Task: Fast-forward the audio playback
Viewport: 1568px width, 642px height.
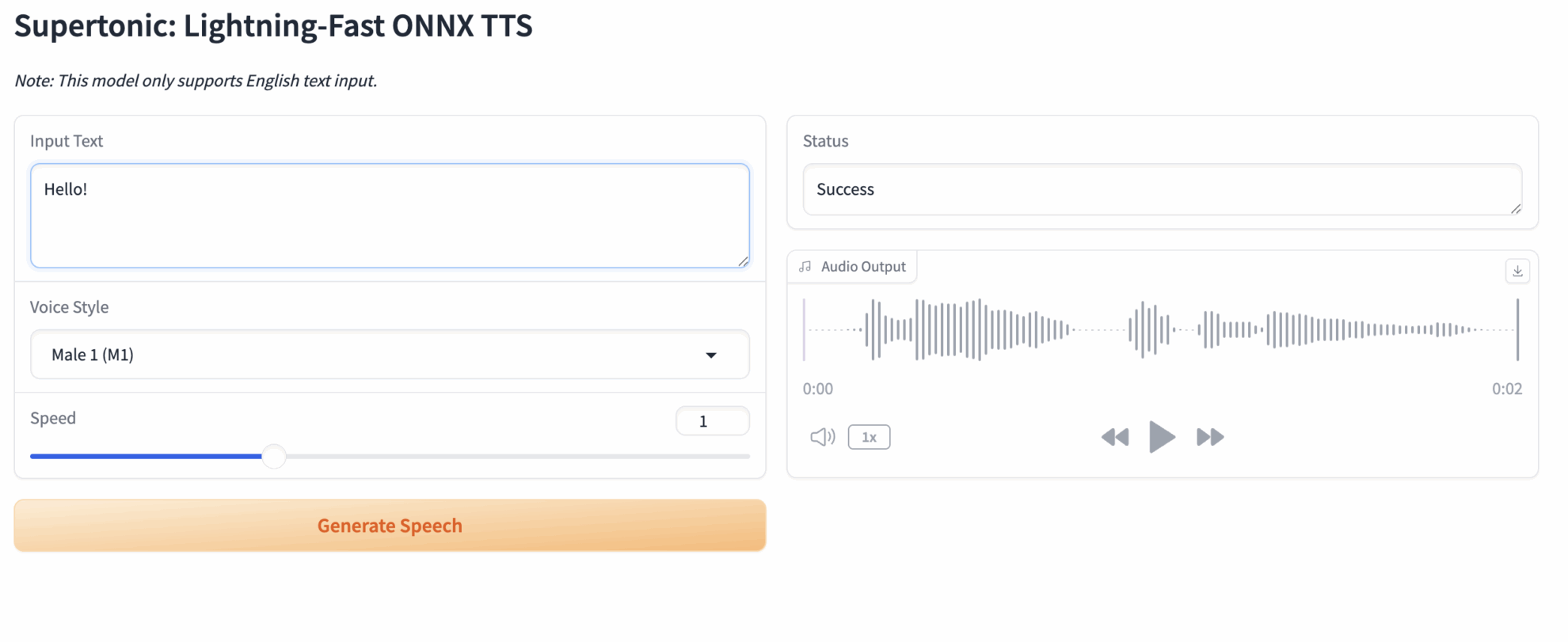Action: [1209, 437]
